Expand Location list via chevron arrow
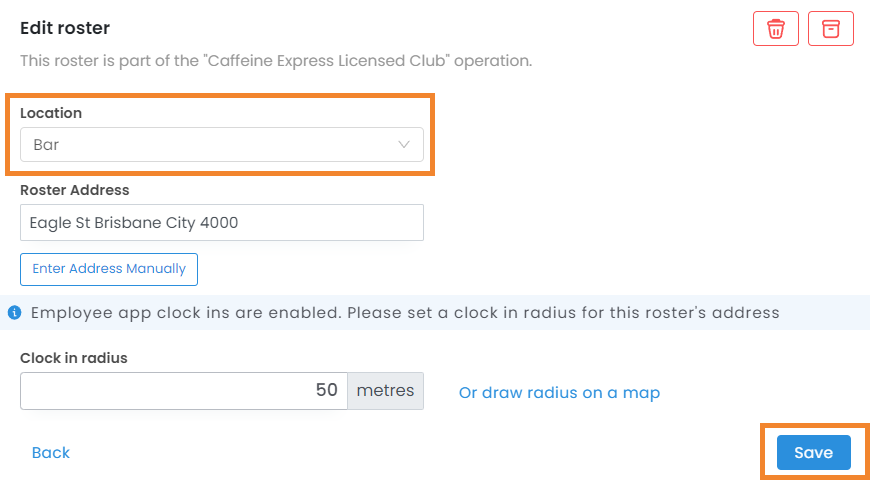The width and height of the screenshot is (870, 480). [x=404, y=145]
